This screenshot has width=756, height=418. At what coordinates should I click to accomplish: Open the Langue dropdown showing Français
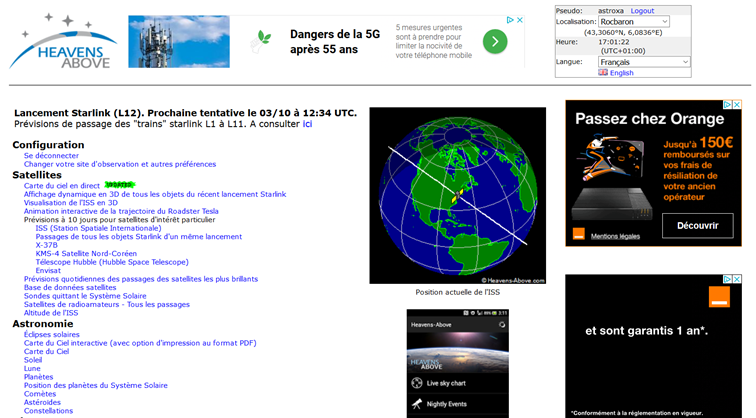pyautogui.click(x=644, y=62)
